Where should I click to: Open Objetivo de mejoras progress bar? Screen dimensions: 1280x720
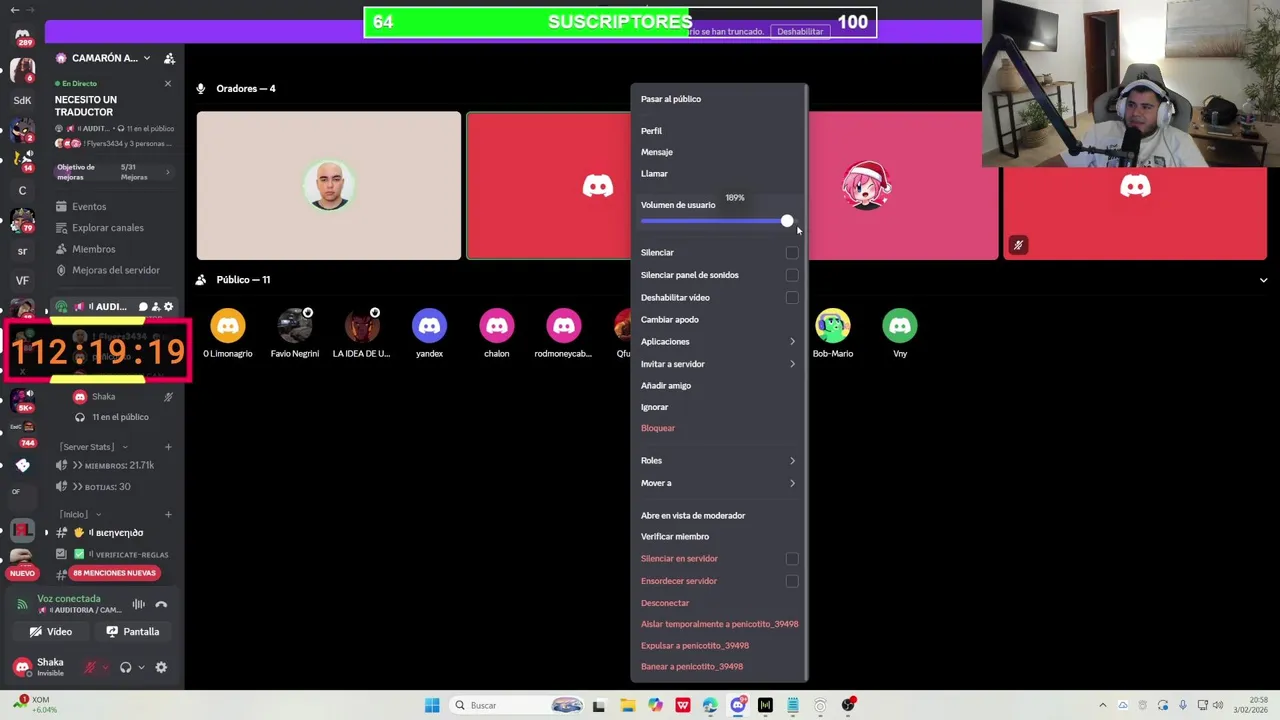pyautogui.click(x=115, y=172)
